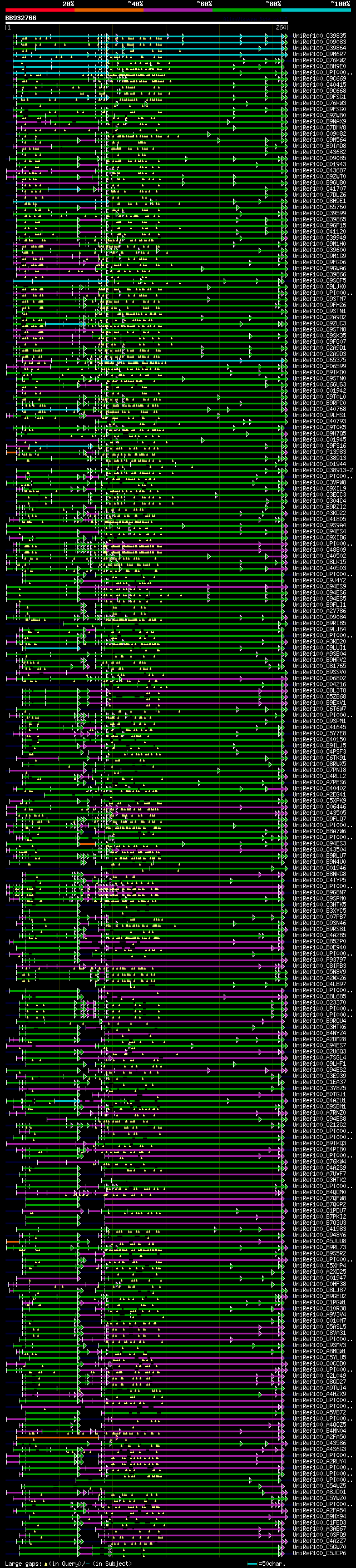Image resolution: width=356 pixels, height=1568 pixels.
Task: Click the green ~80% identity legend bar
Action: coord(247,10)
